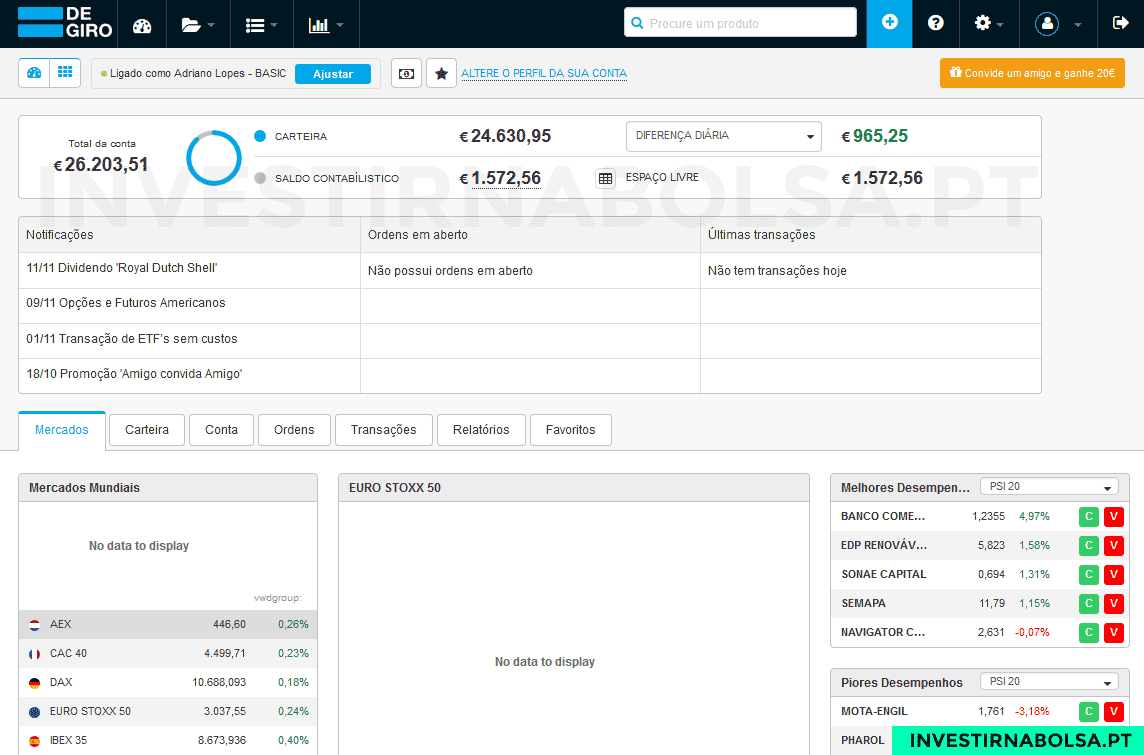The image size is (1144, 755).
Task: Click the Dutch flag beside AEX
Action: (x=34, y=625)
